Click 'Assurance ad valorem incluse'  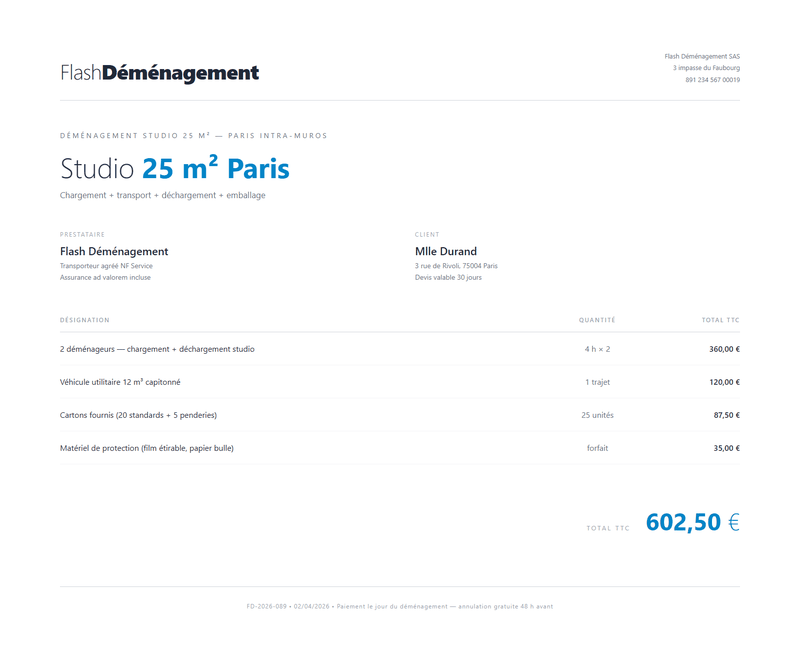click(105, 277)
